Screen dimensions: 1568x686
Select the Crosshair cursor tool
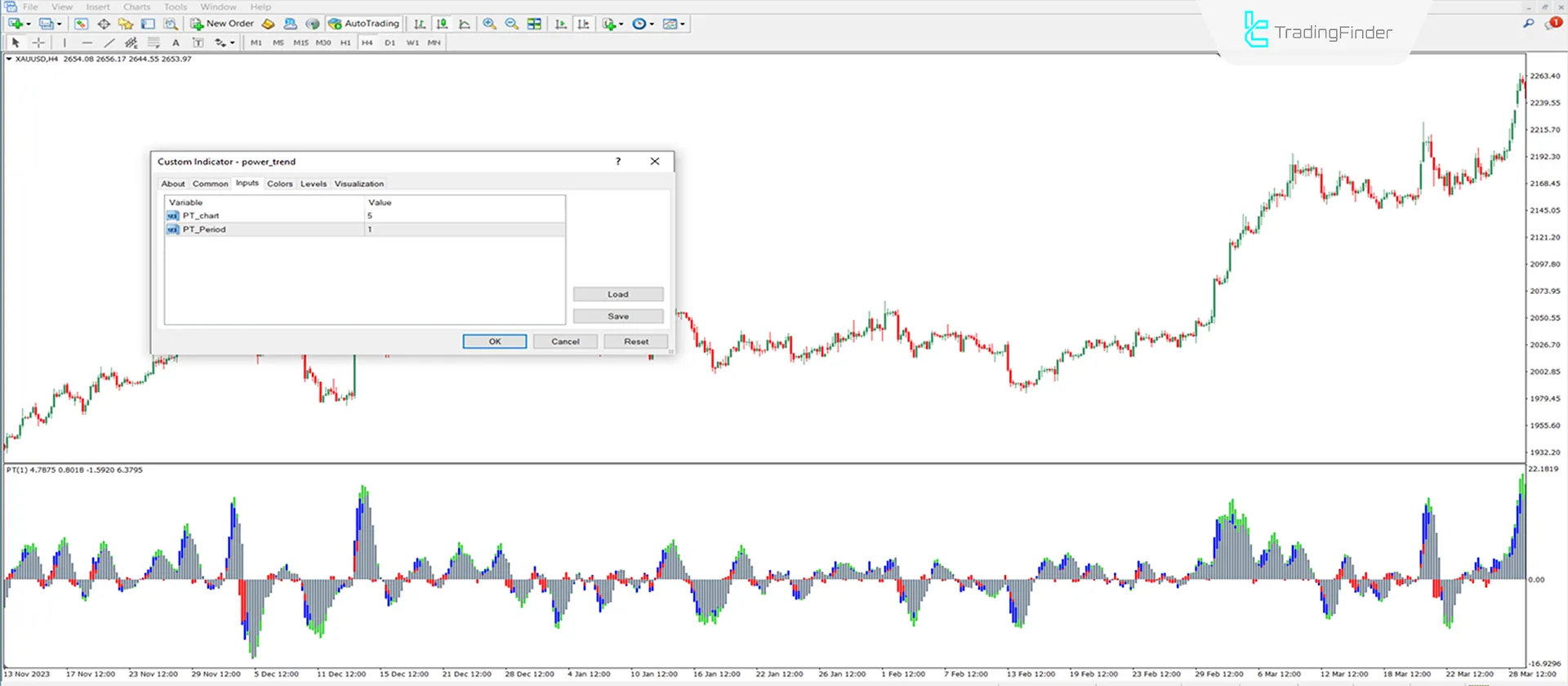click(x=38, y=42)
